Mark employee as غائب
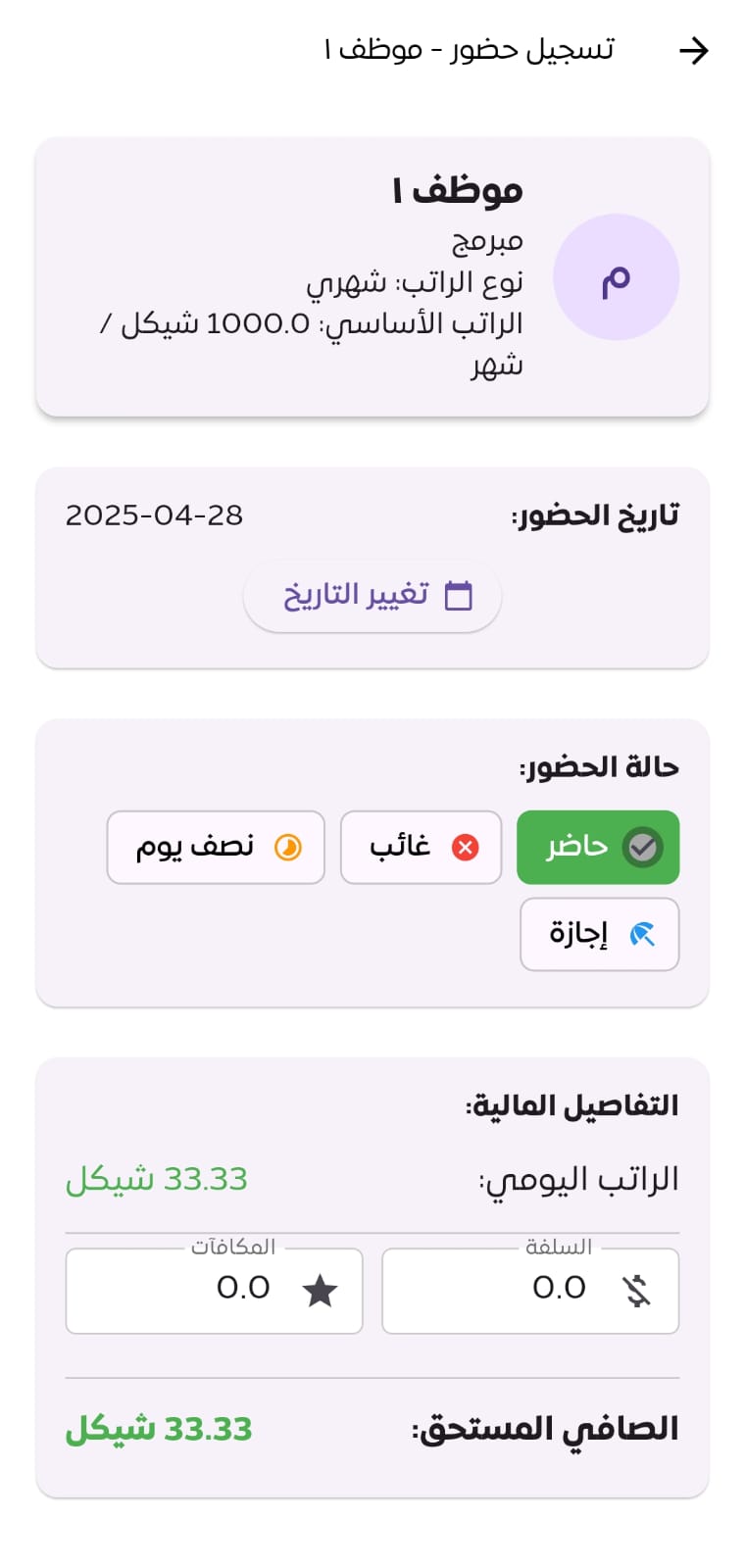The width and height of the screenshot is (745, 1568). click(x=421, y=847)
